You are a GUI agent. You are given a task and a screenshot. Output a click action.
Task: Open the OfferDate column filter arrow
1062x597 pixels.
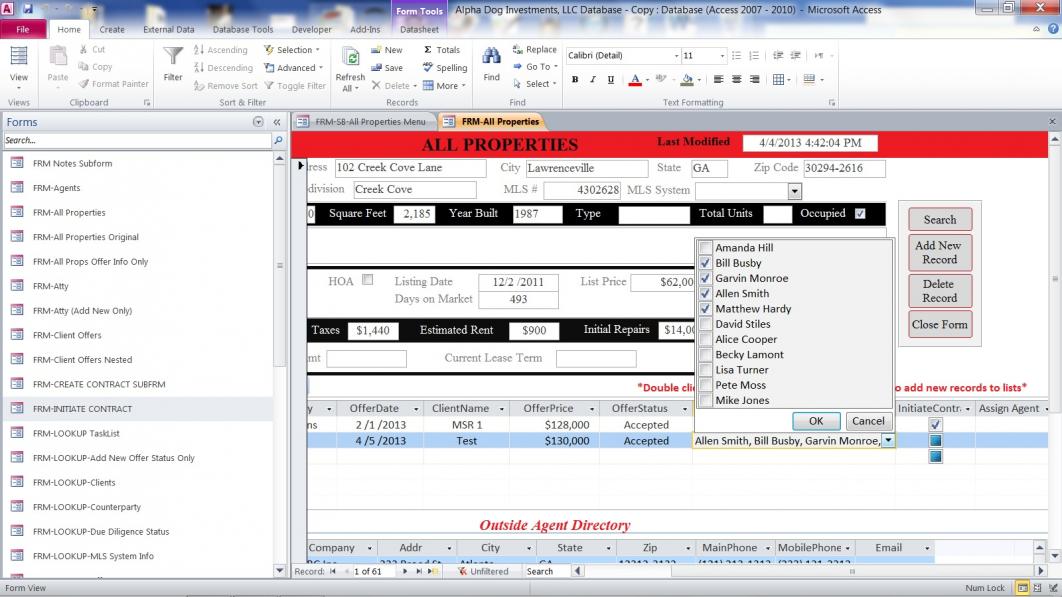point(416,409)
